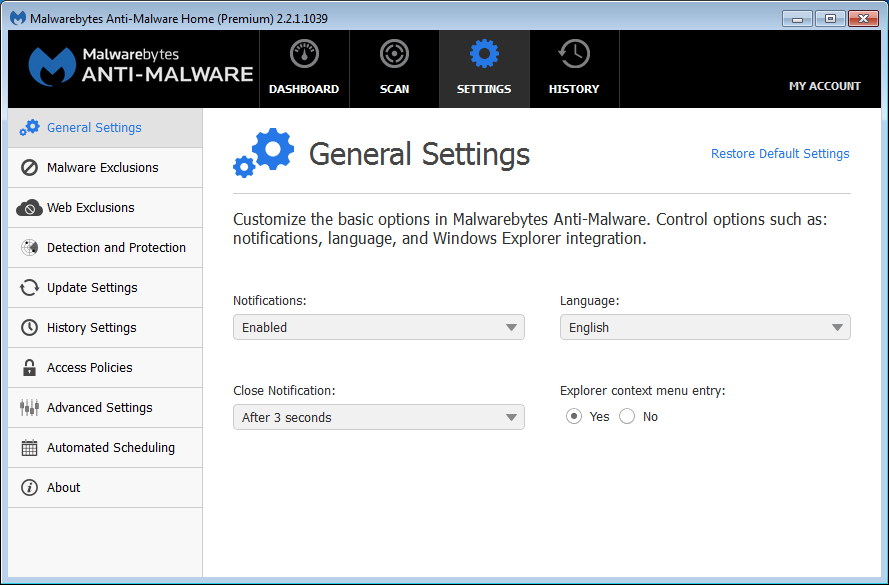
Task: Open the History clock-arrow icon in top bar
Action: (574, 54)
